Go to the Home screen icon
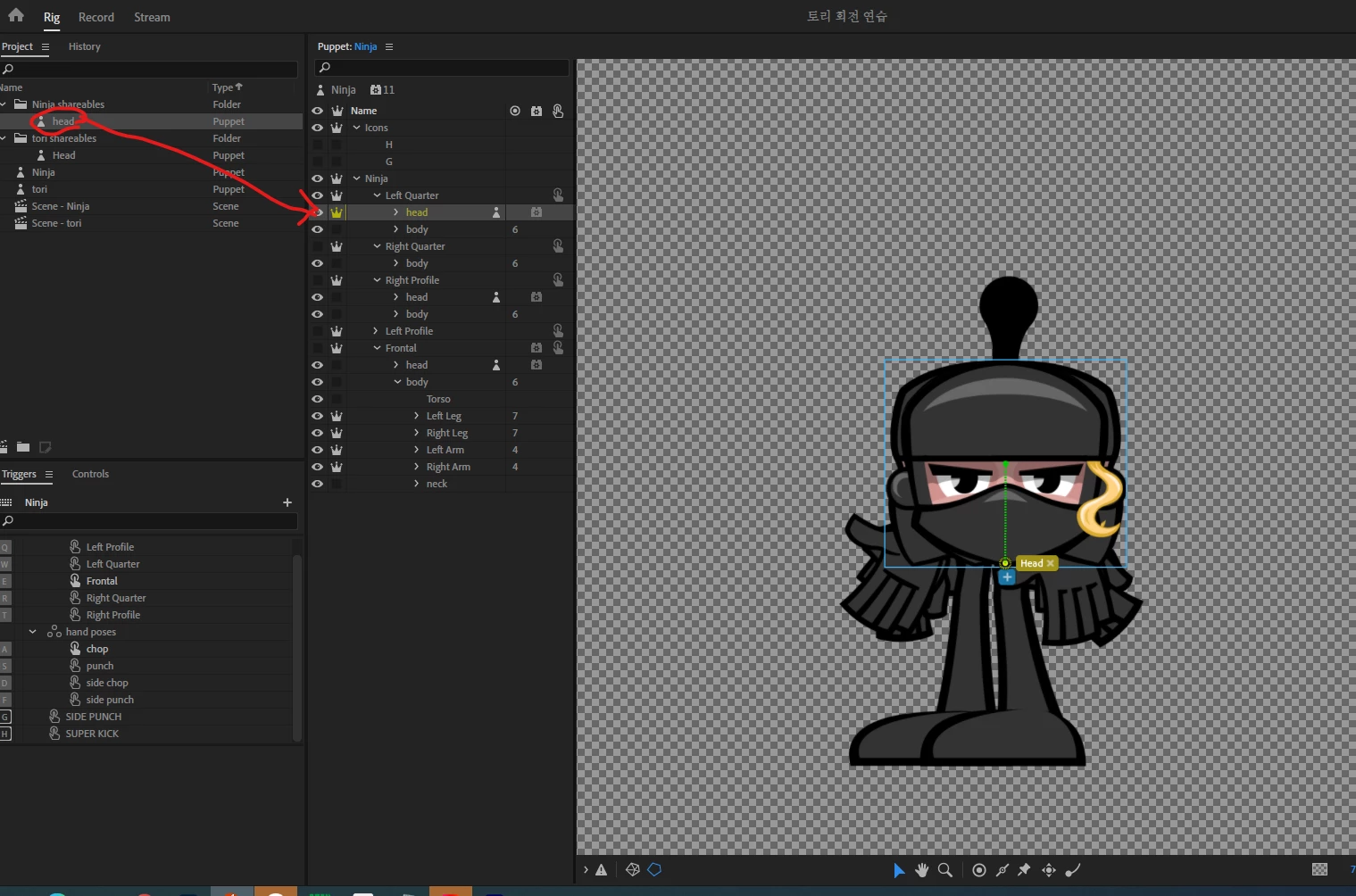Viewport: 1356px width, 896px height. (16, 15)
